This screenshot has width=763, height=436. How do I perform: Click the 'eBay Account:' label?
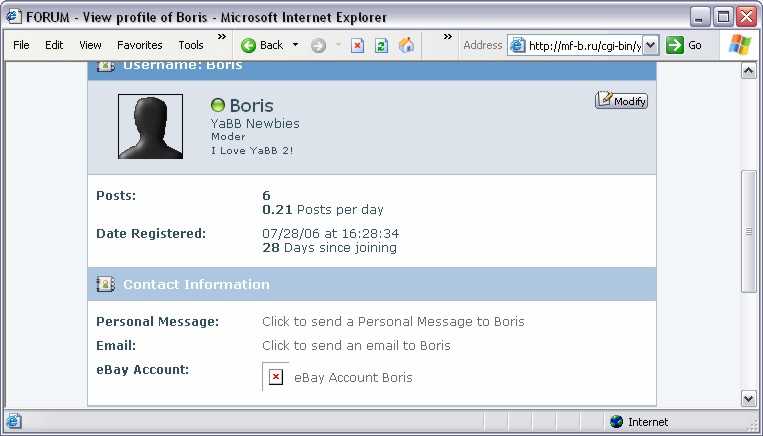[143, 369]
